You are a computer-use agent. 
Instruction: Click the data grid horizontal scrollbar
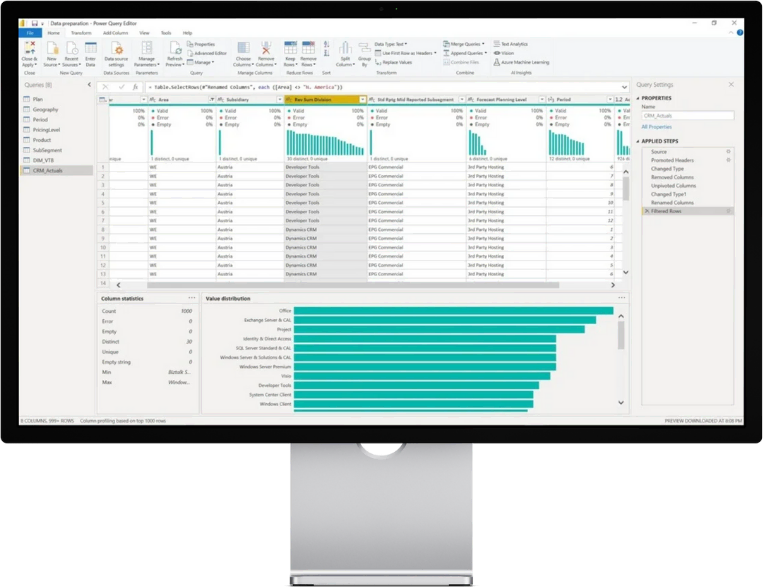click(353, 285)
